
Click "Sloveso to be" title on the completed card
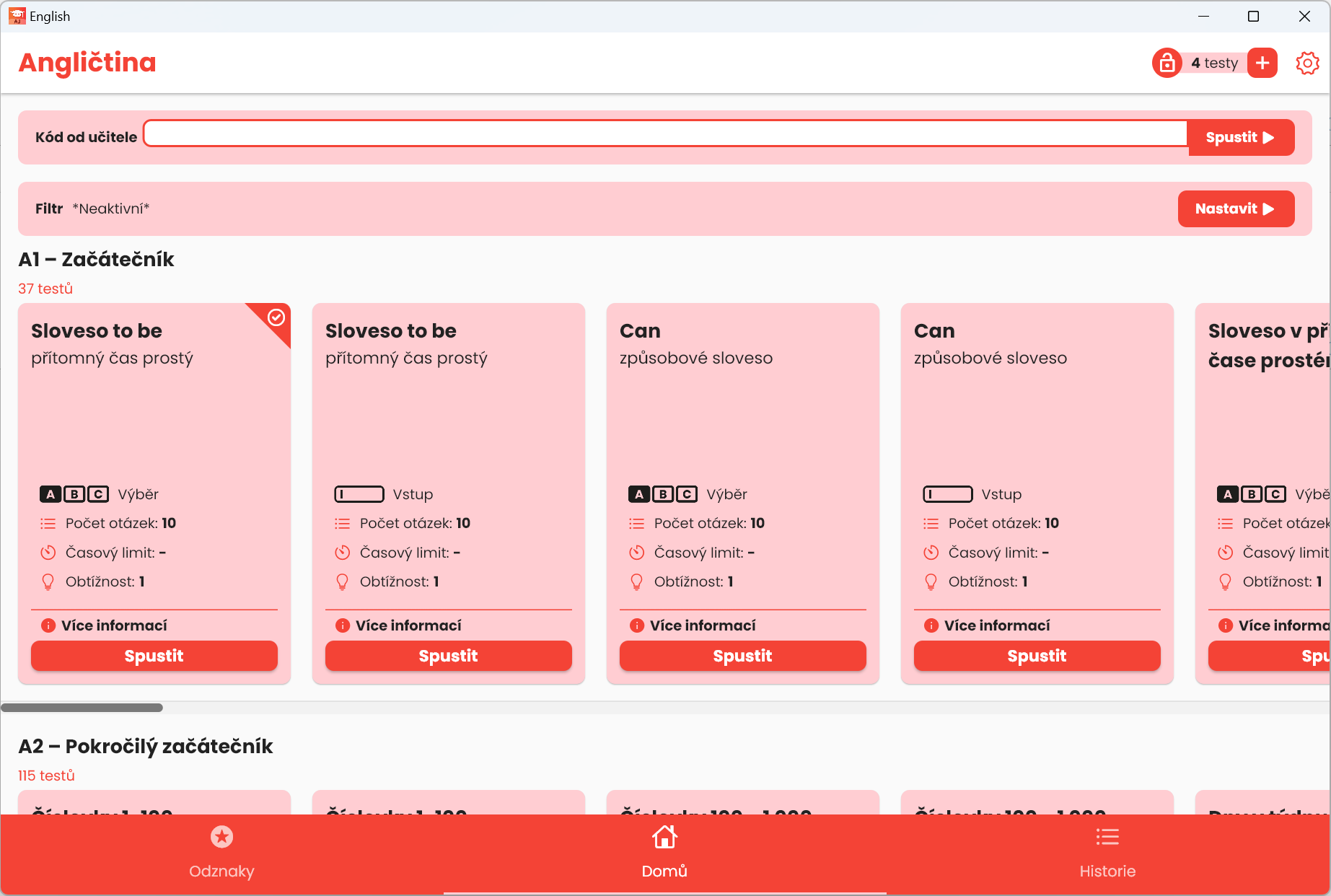97,331
